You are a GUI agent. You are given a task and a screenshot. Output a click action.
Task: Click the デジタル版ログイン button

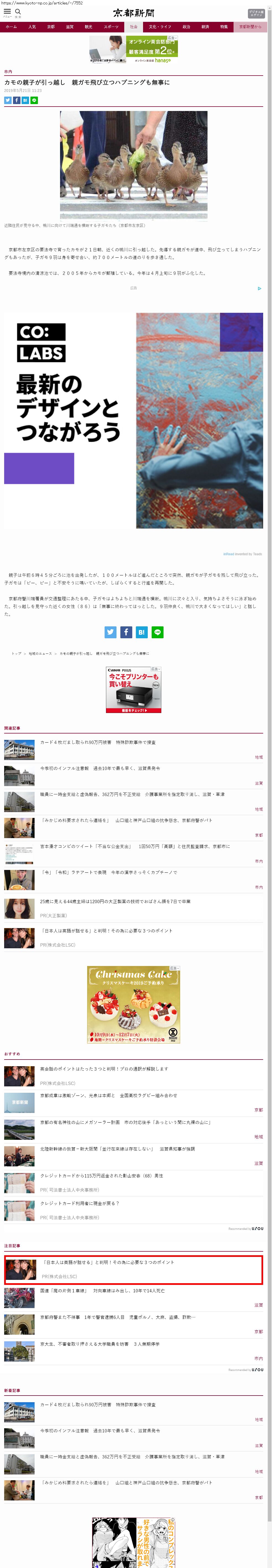(256, 13)
